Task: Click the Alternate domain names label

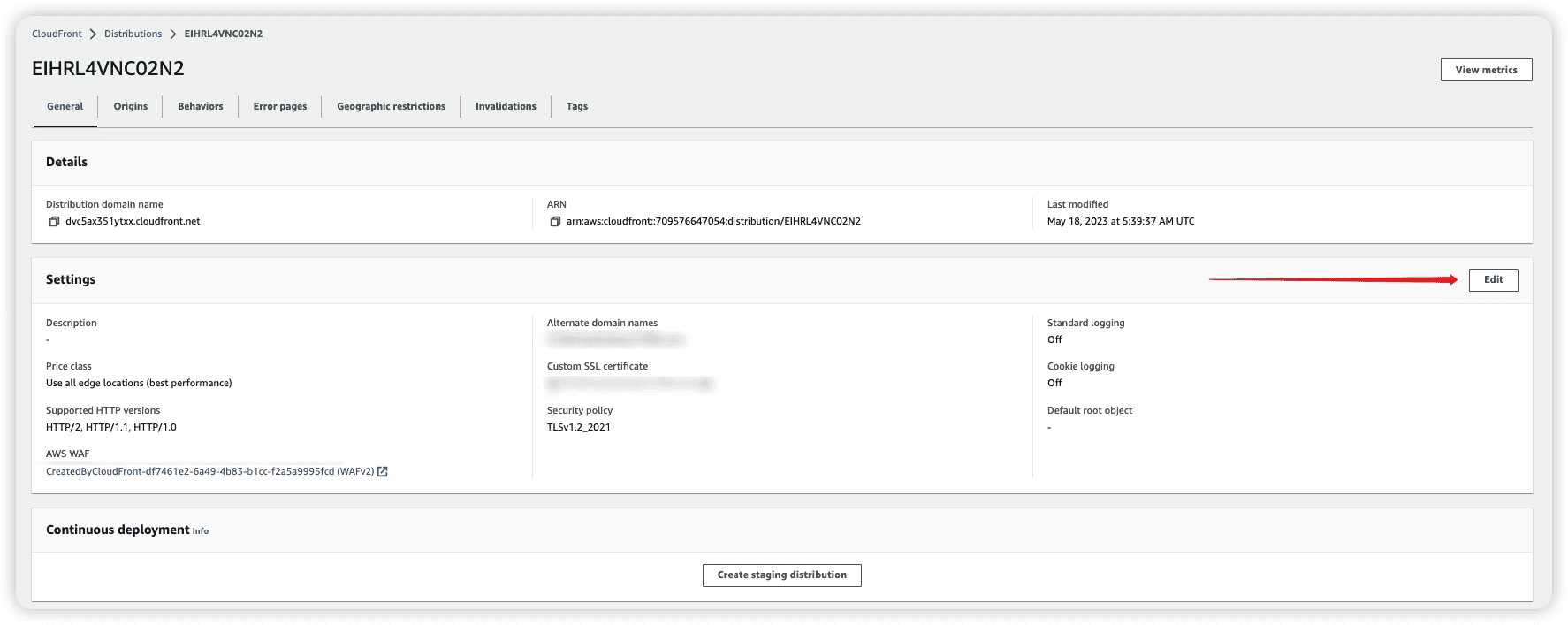Action: 602,324
